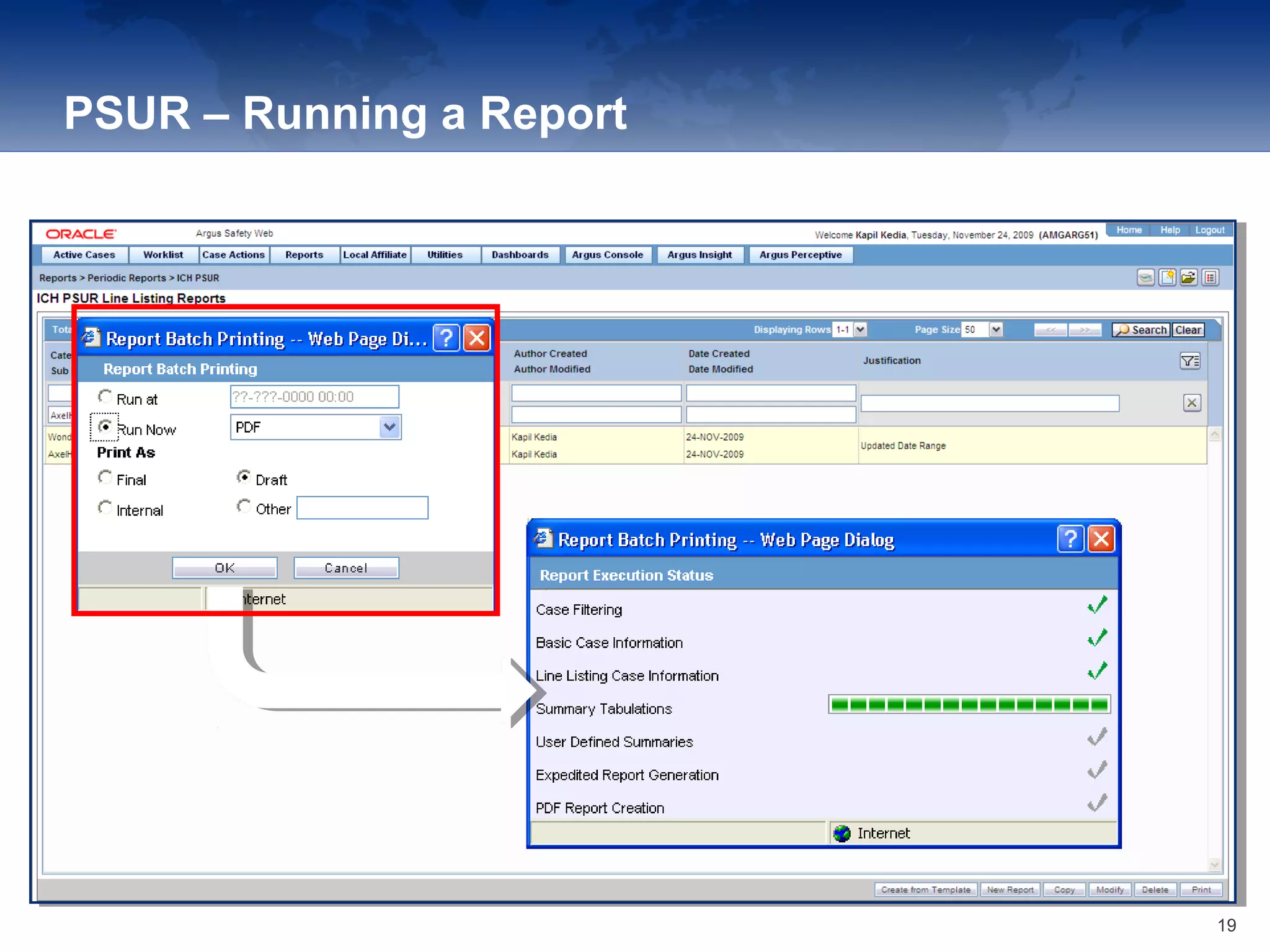Open the Reports menu
The image size is (1270, 952).
coord(304,255)
